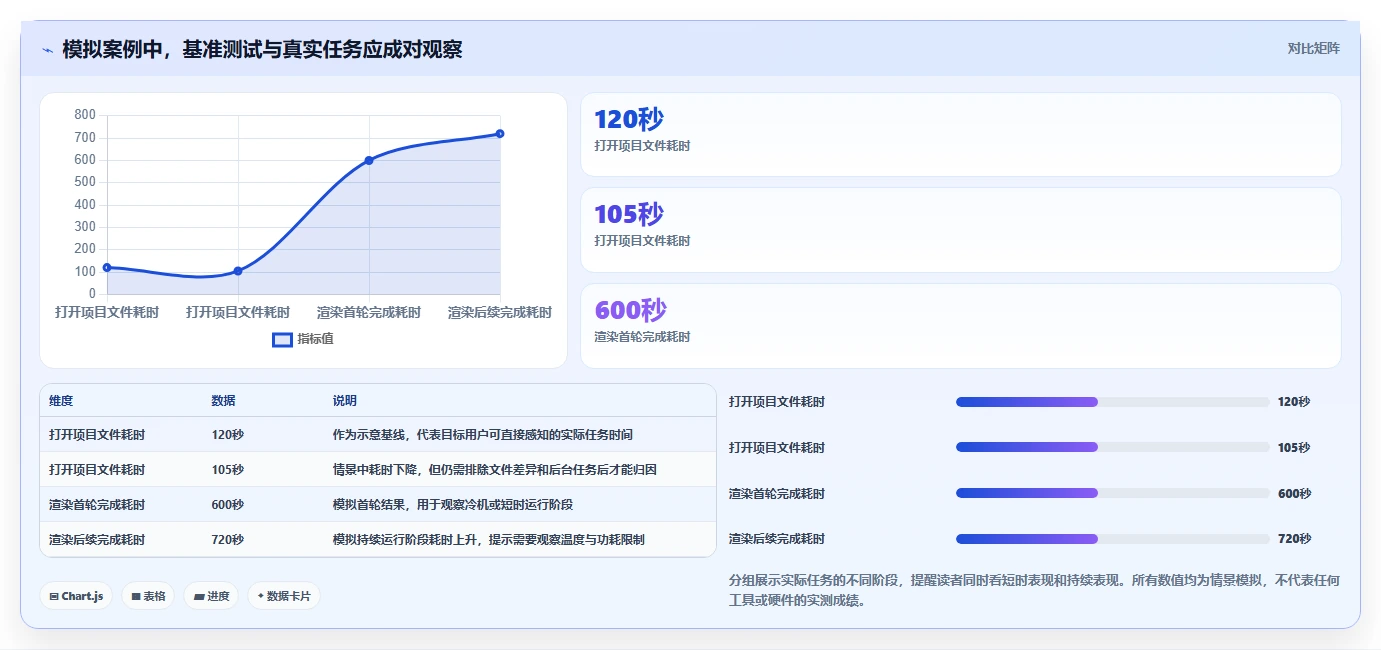Click the 说明 table column header
1381x650 pixels.
click(345, 401)
